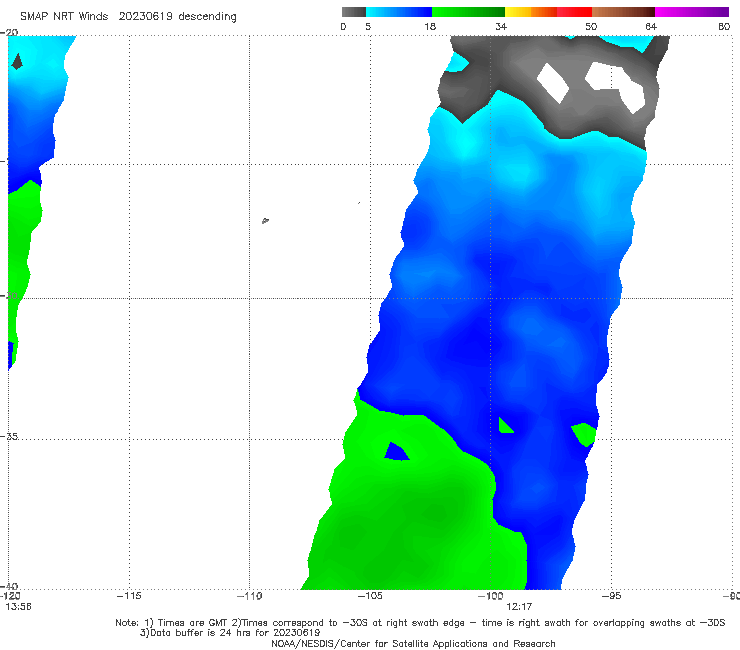The image size is (740, 650).
Task: Click the color bar label "5"
Action: pyautogui.click(x=368, y=26)
